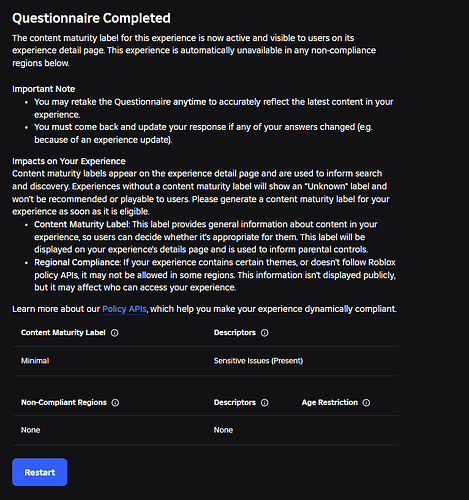Open info icon next to upper Descriptors header
This screenshot has height=500, width=469.
tap(264, 333)
